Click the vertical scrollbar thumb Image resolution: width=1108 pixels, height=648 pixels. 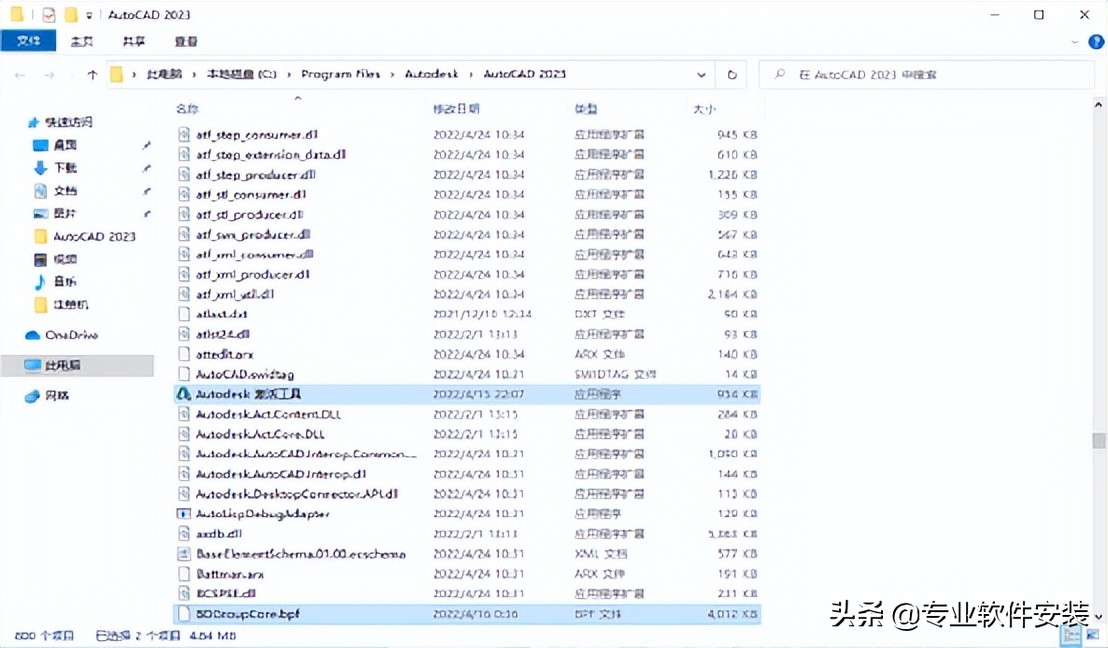pos(1098,440)
